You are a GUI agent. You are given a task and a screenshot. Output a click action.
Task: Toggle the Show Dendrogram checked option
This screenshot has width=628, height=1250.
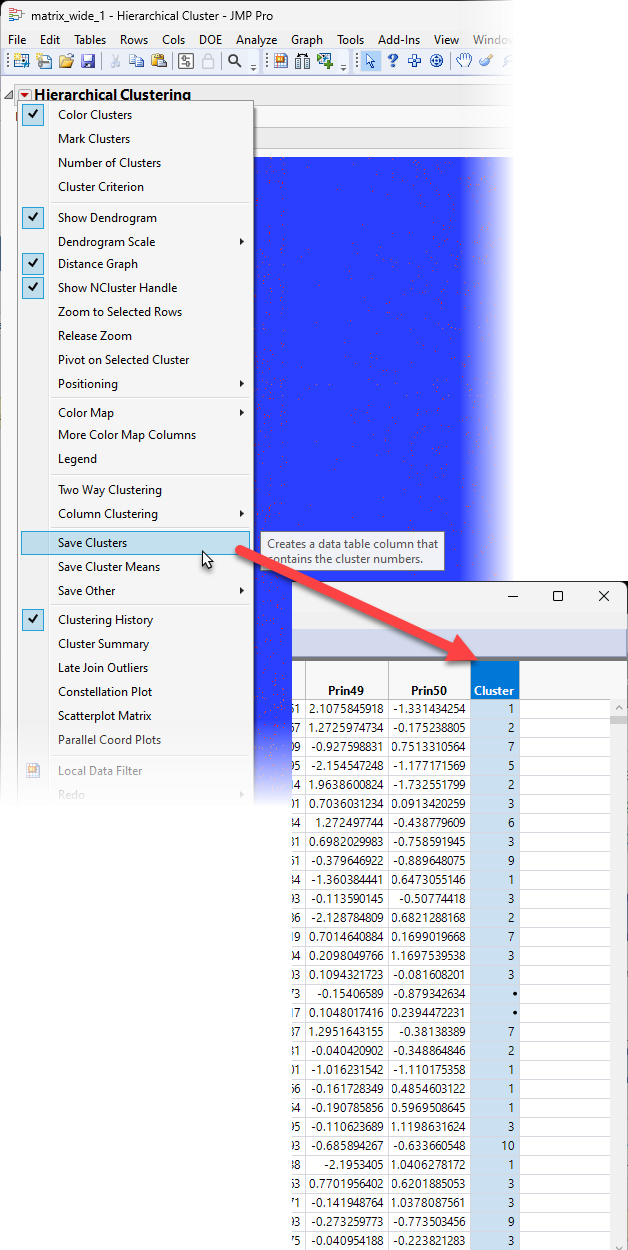34,218
